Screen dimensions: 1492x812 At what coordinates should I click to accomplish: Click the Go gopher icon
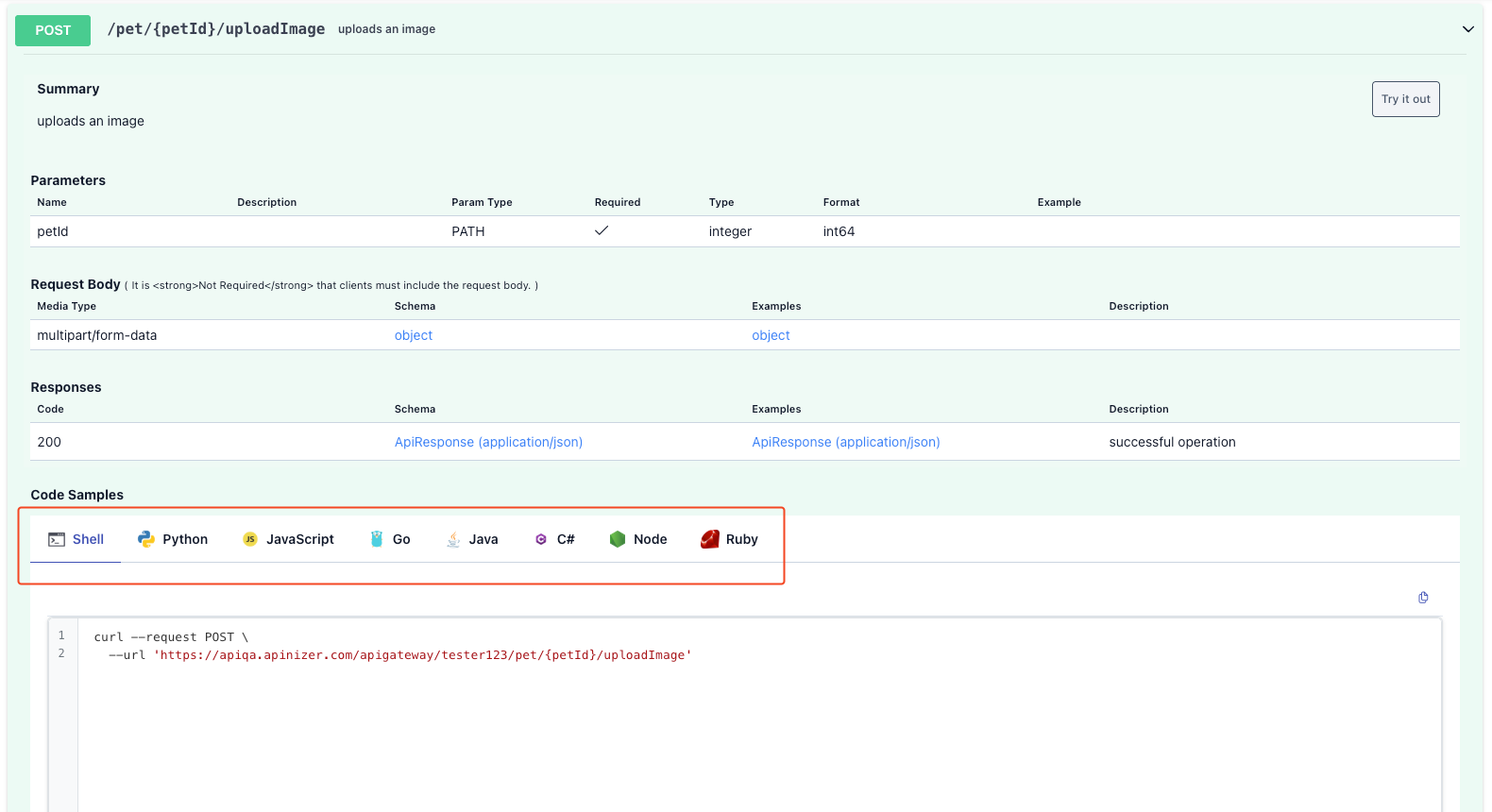pos(377,539)
